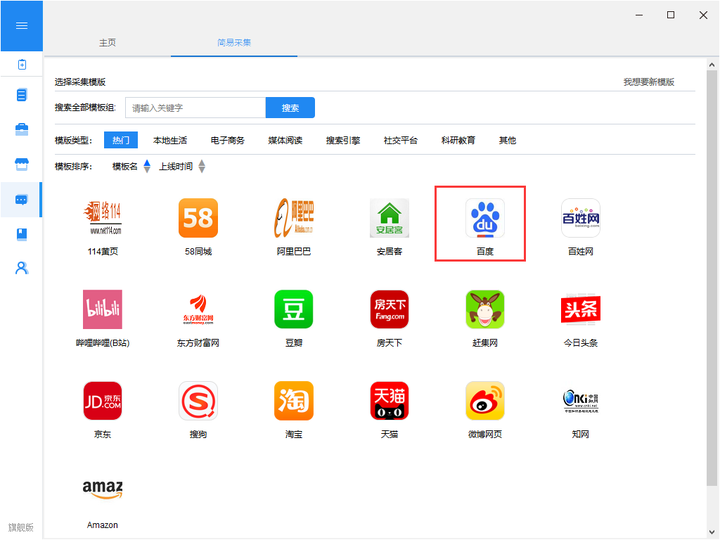Pick the 东方财富网 template
This screenshot has height=540, width=720.
click(198, 319)
